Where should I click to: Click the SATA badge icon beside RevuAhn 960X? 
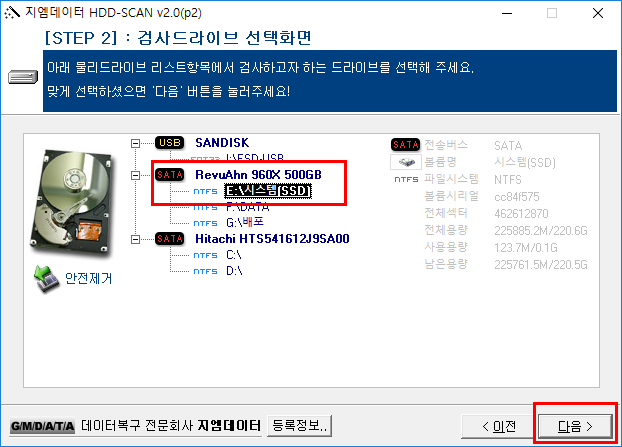point(169,175)
